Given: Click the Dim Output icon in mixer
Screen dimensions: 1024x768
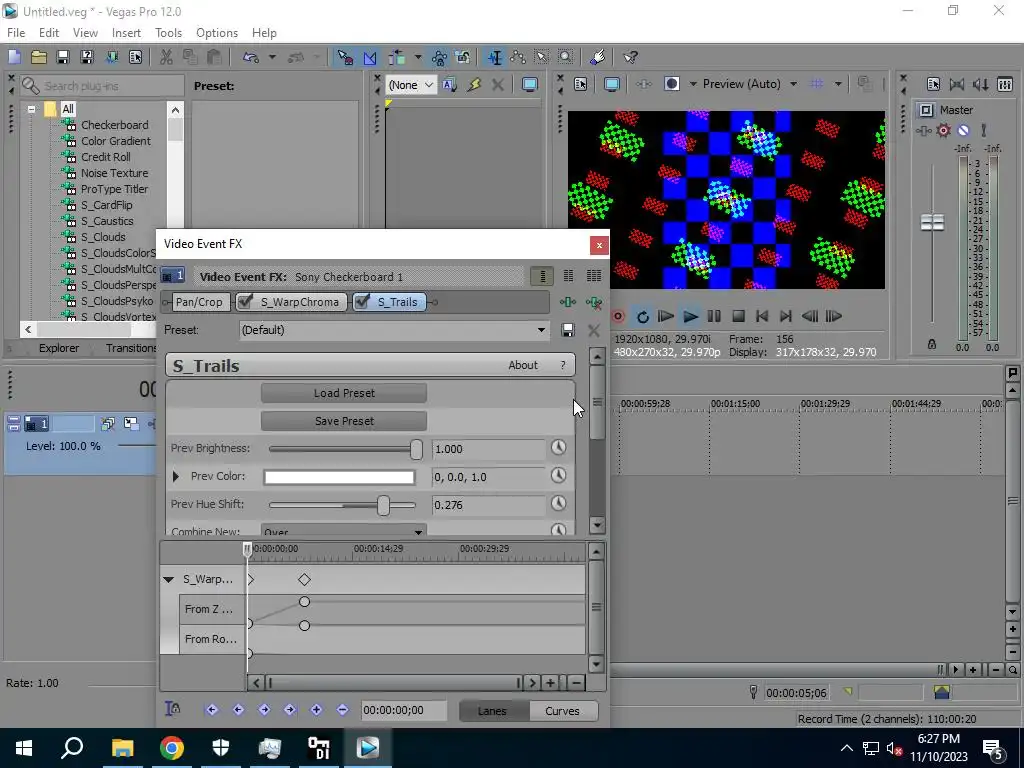Looking at the screenshot, I should pos(980,84).
